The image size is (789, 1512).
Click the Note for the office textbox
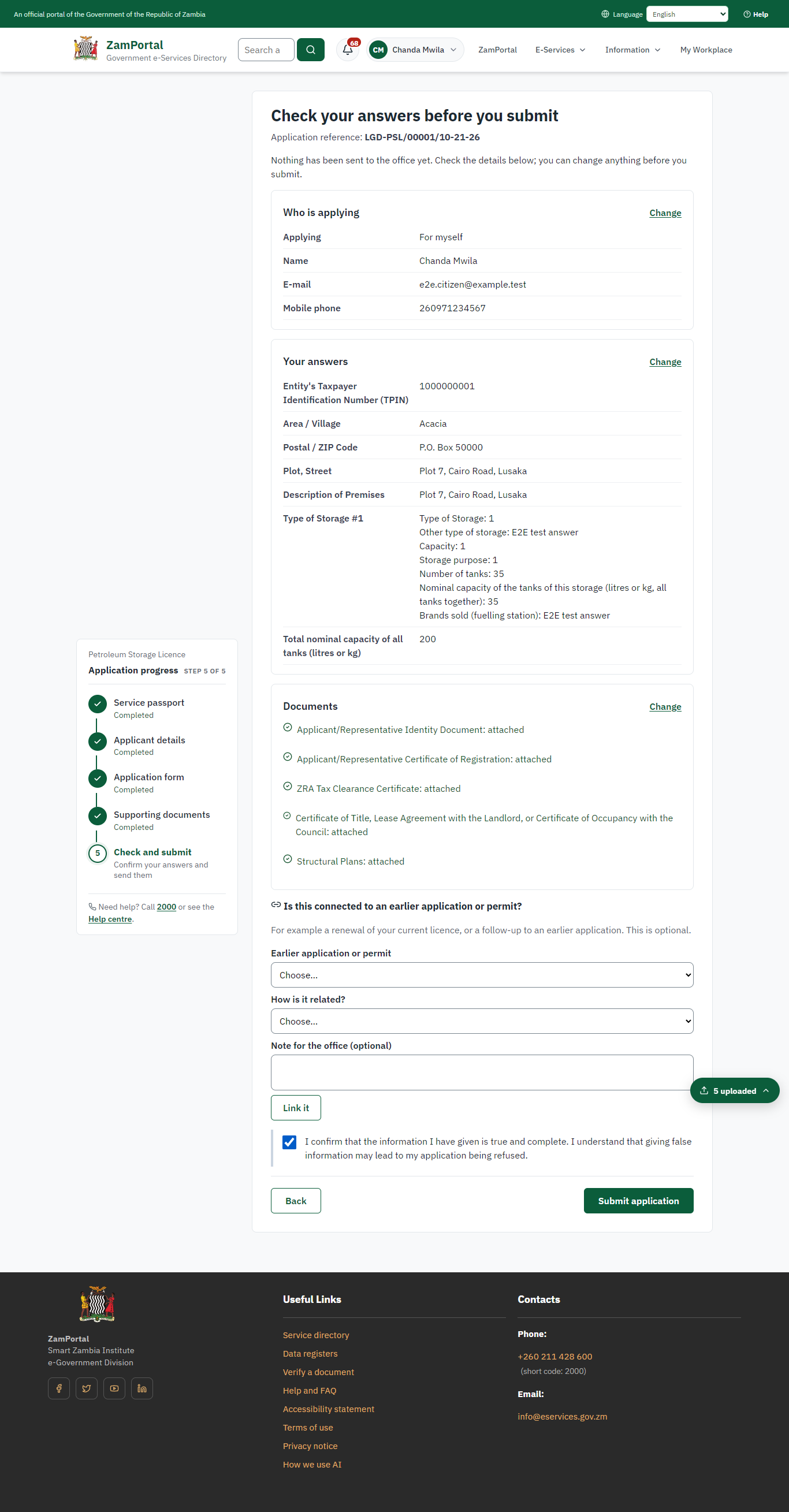pos(482,1072)
